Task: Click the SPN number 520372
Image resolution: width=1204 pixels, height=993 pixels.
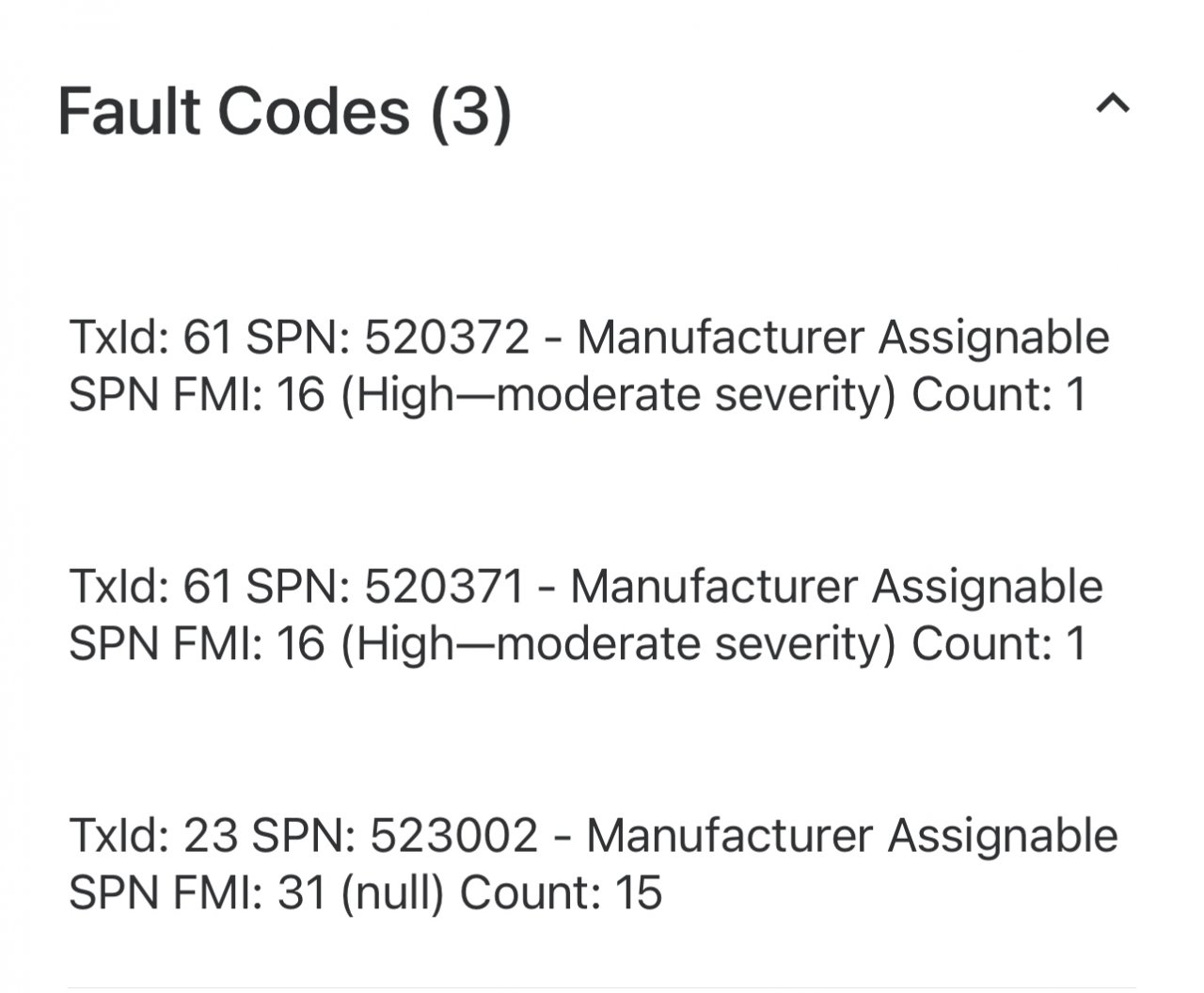Action: coord(447,338)
